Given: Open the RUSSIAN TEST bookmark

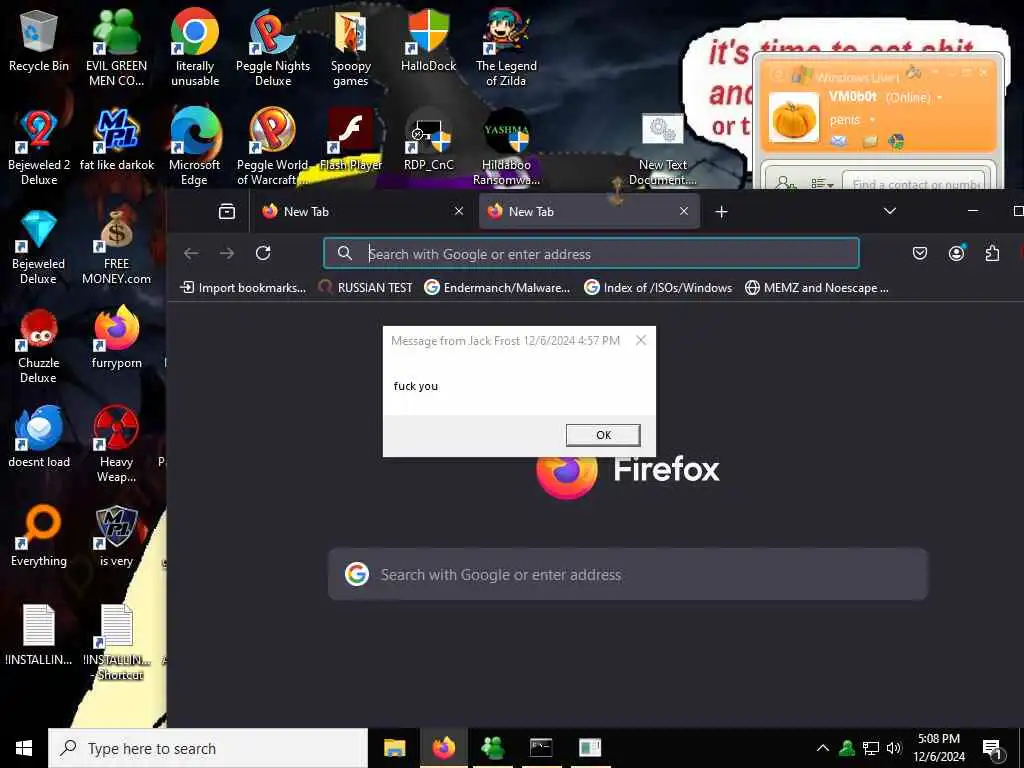Looking at the screenshot, I should [x=365, y=287].
